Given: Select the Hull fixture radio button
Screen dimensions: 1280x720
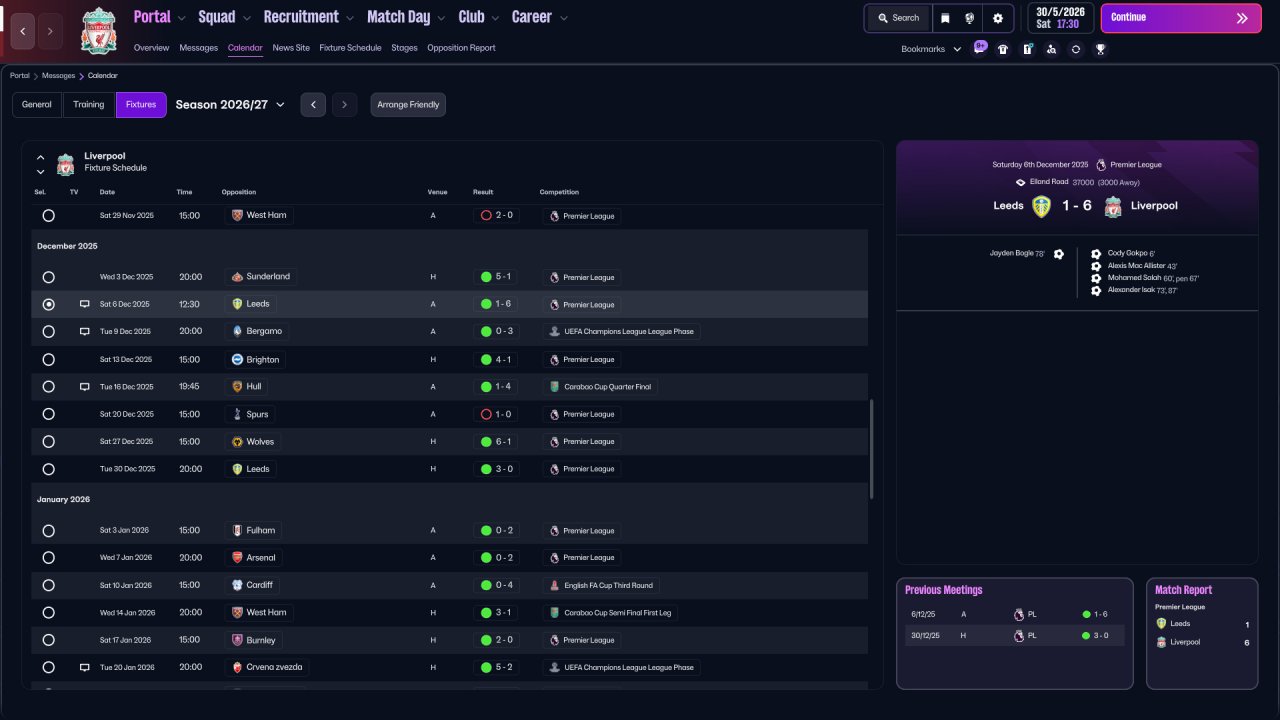Looking at the screenshot, I should (x=48, y=387).
